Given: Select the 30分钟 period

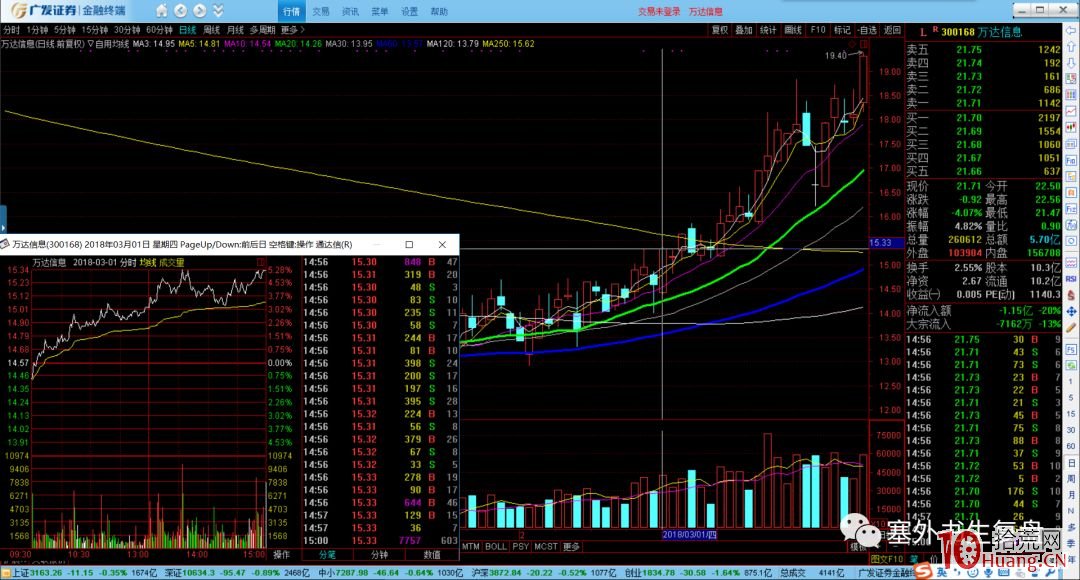Looking at the screenshot, I should [x=127, y=30].
